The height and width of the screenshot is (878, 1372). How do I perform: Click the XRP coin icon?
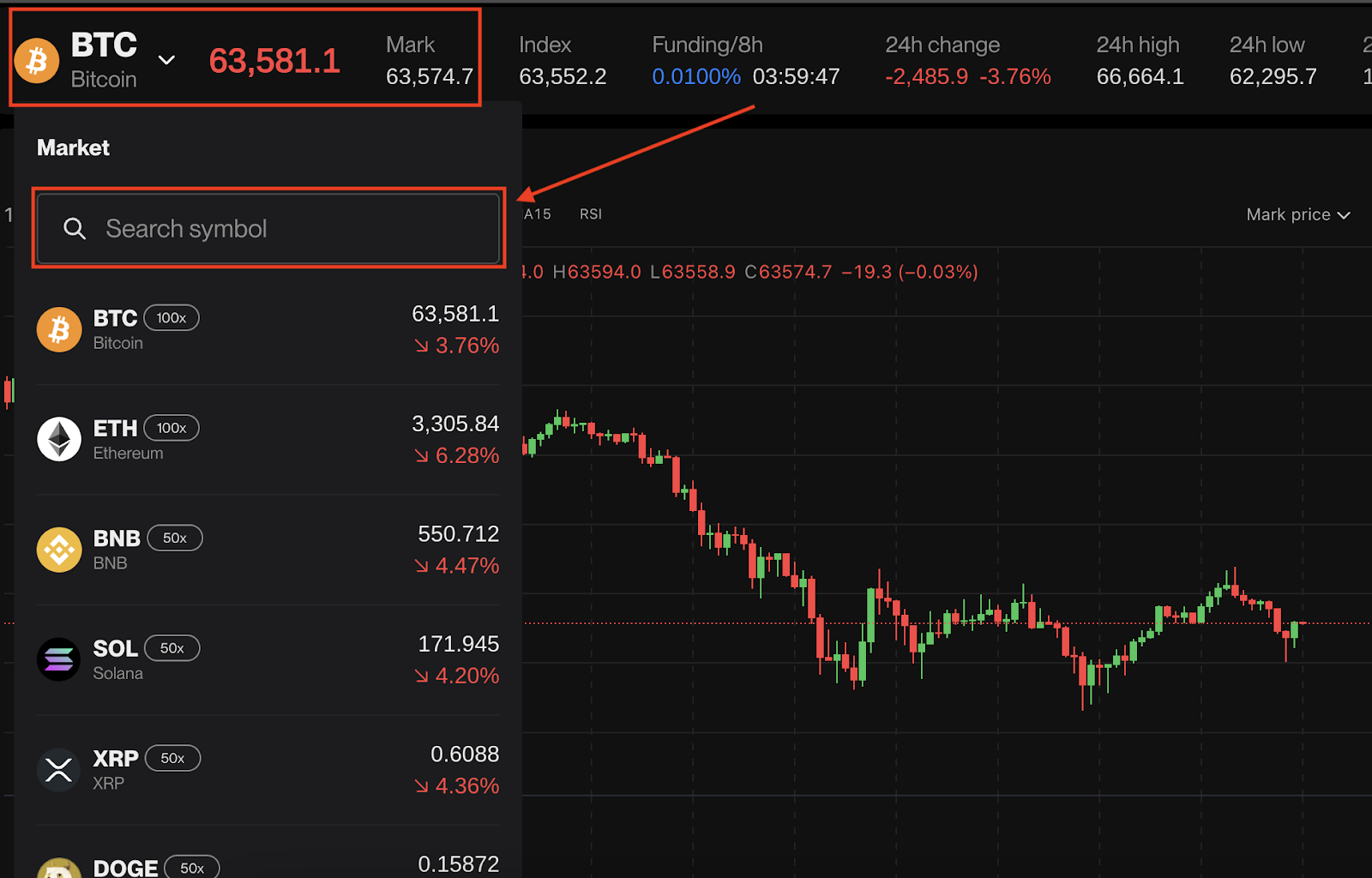click(x=59, y=769)
